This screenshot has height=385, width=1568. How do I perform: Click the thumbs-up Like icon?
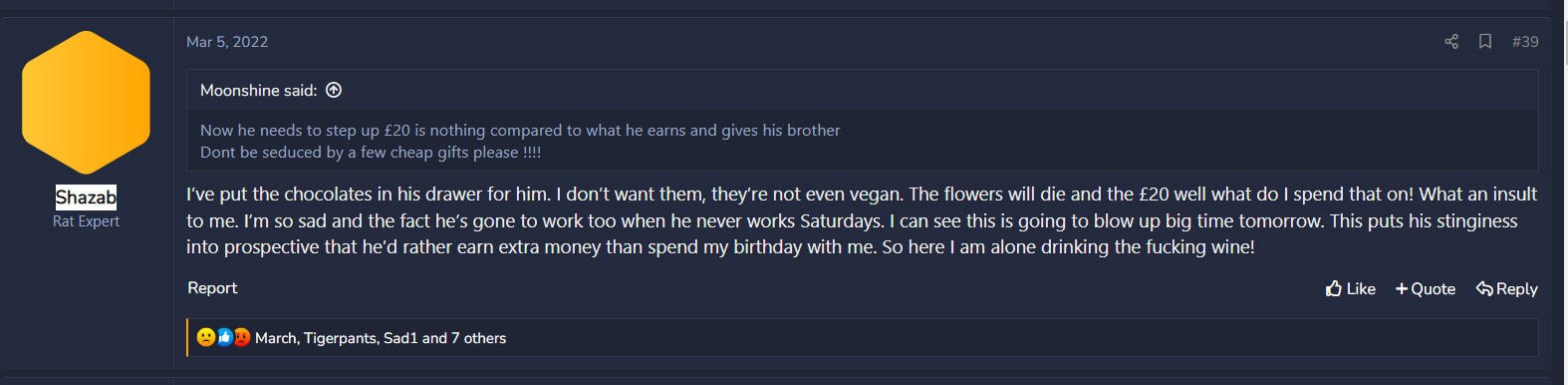[1334, 288]
